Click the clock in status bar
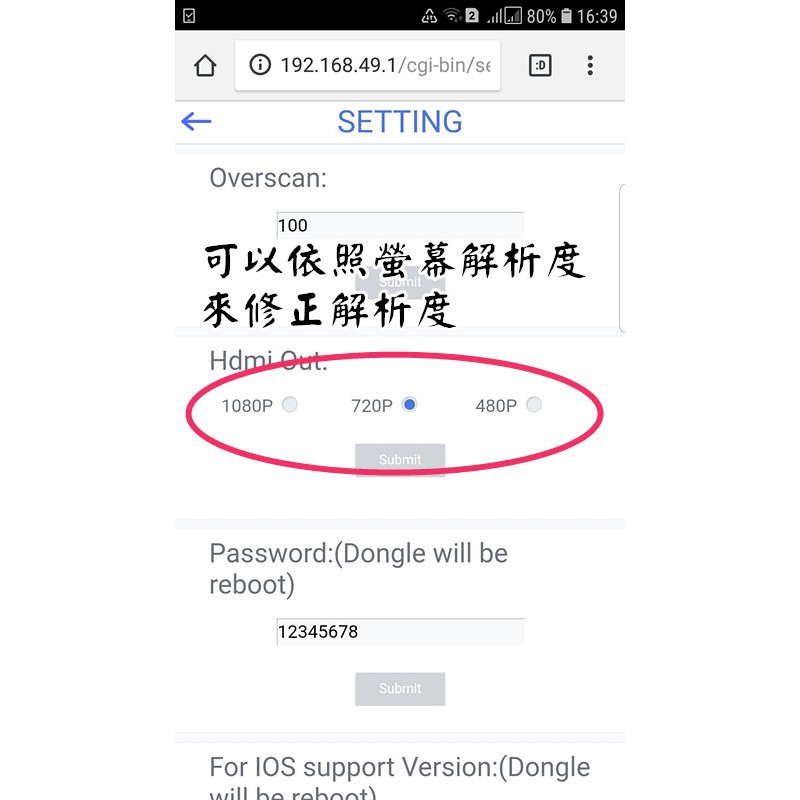Image resolution: width=800 pixels, height=800 pixels. click(x=597, y=16)
